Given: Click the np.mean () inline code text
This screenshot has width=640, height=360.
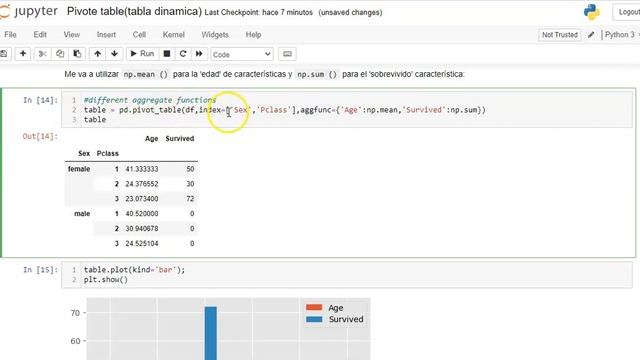Looking at the screenshot, I should (146, 74).
